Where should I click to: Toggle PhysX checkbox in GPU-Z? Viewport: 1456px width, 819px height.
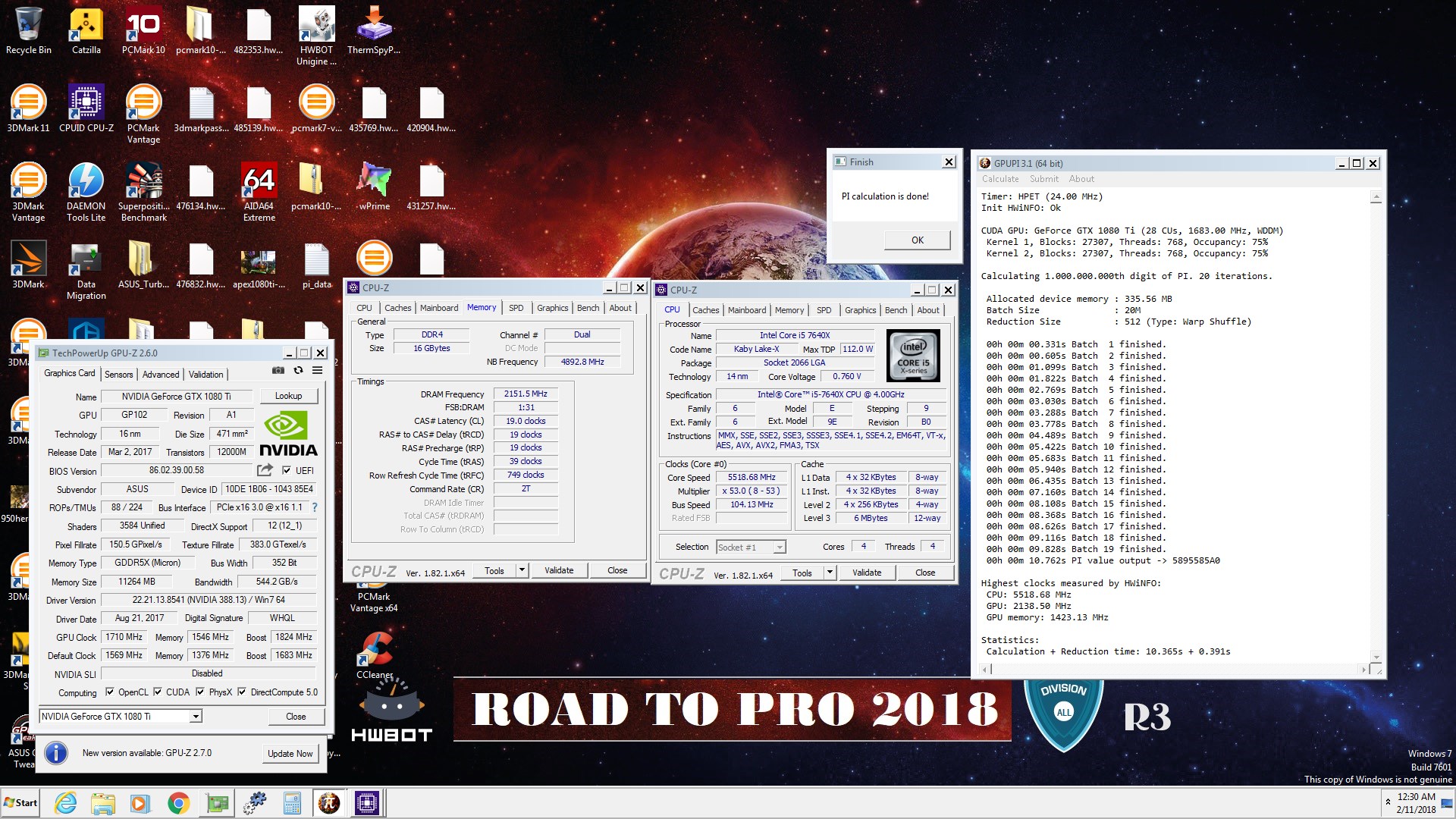[200, 692]
